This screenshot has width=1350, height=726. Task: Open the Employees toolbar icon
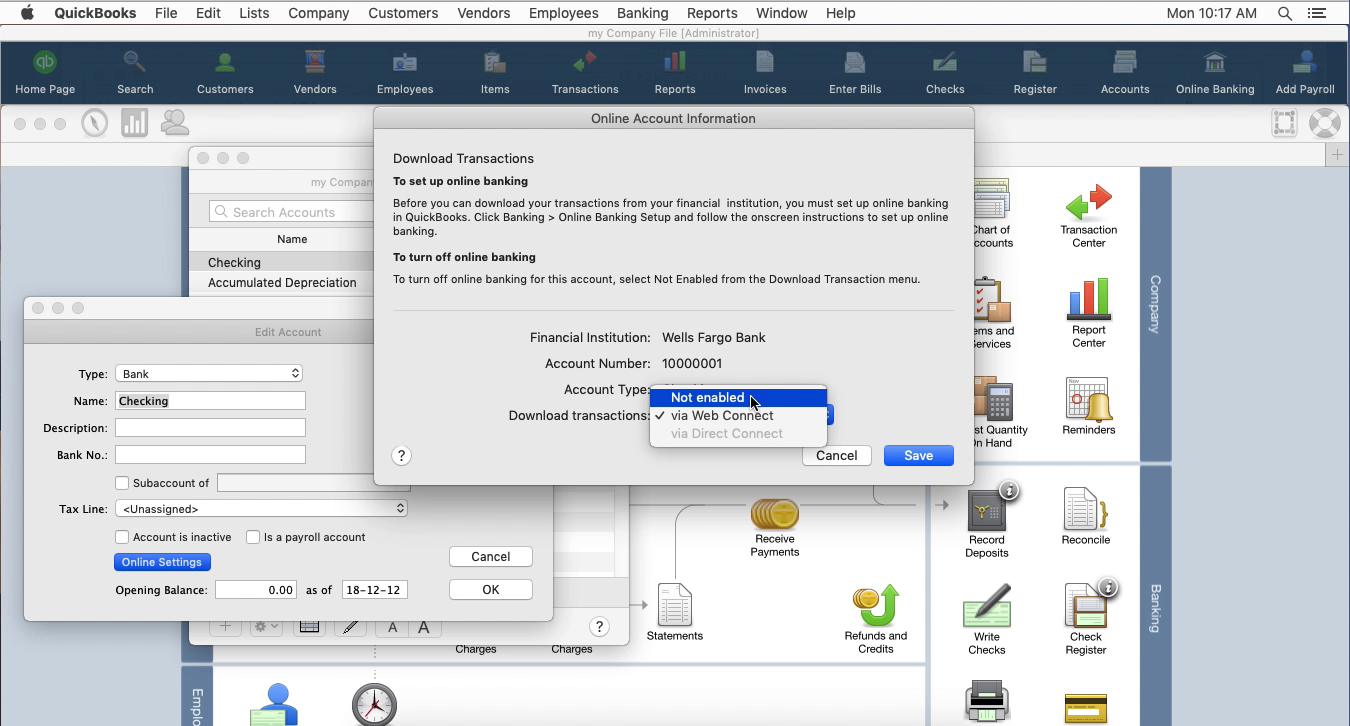click(x=405, y=72)
